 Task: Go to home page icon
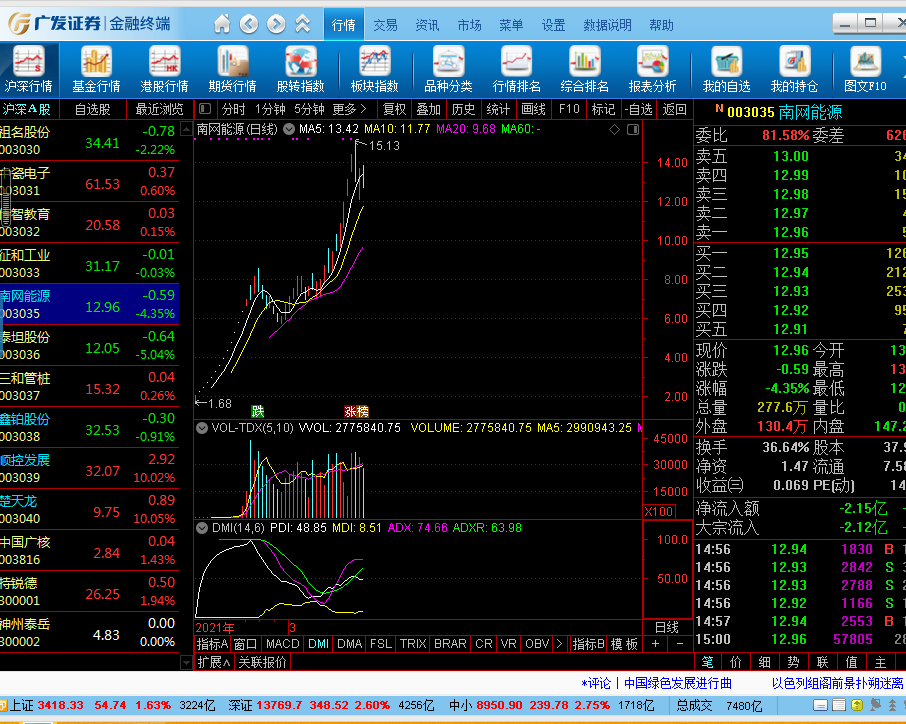(x=222, y=24)
